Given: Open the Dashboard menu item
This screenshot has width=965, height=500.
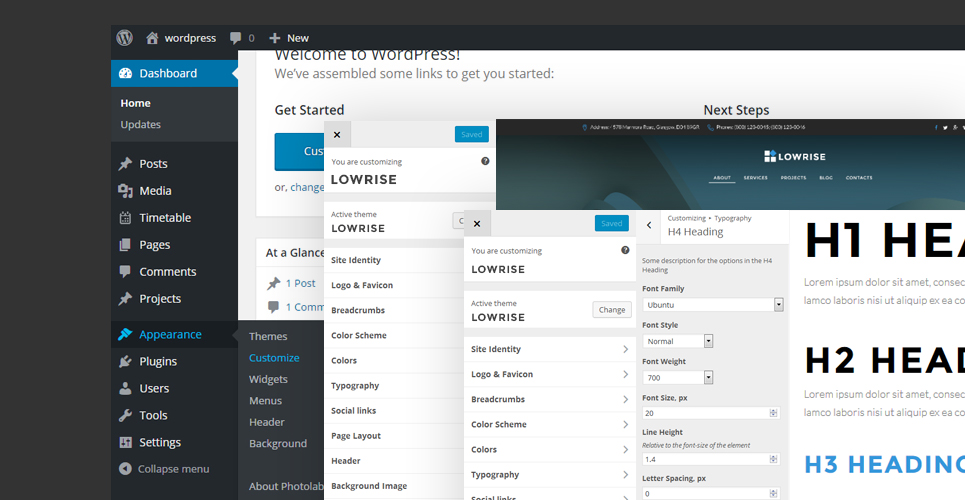Looking at the screenshot, I should point(174,73).
